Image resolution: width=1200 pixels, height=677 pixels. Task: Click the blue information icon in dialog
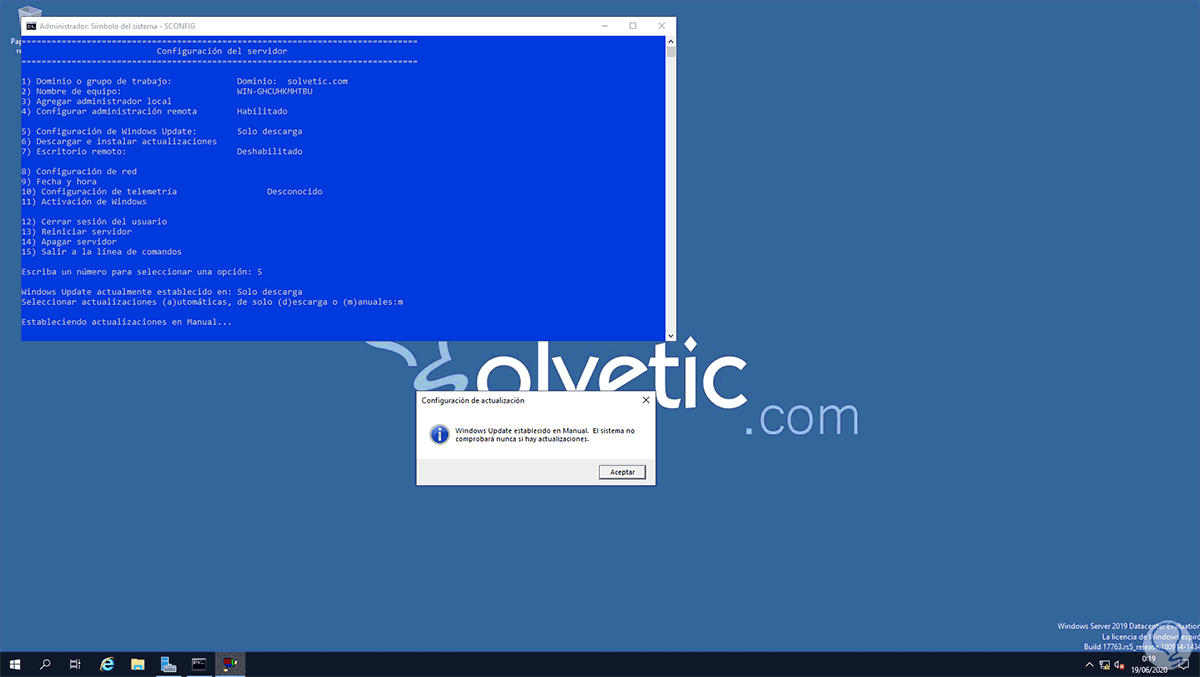click(439, 434)
